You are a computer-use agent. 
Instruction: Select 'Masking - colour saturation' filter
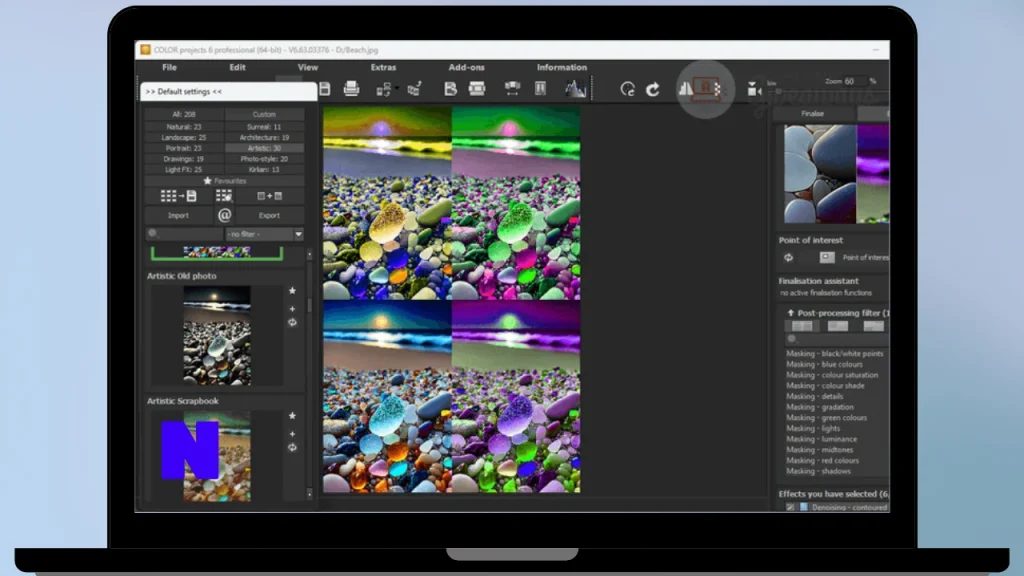coord(832,375)
